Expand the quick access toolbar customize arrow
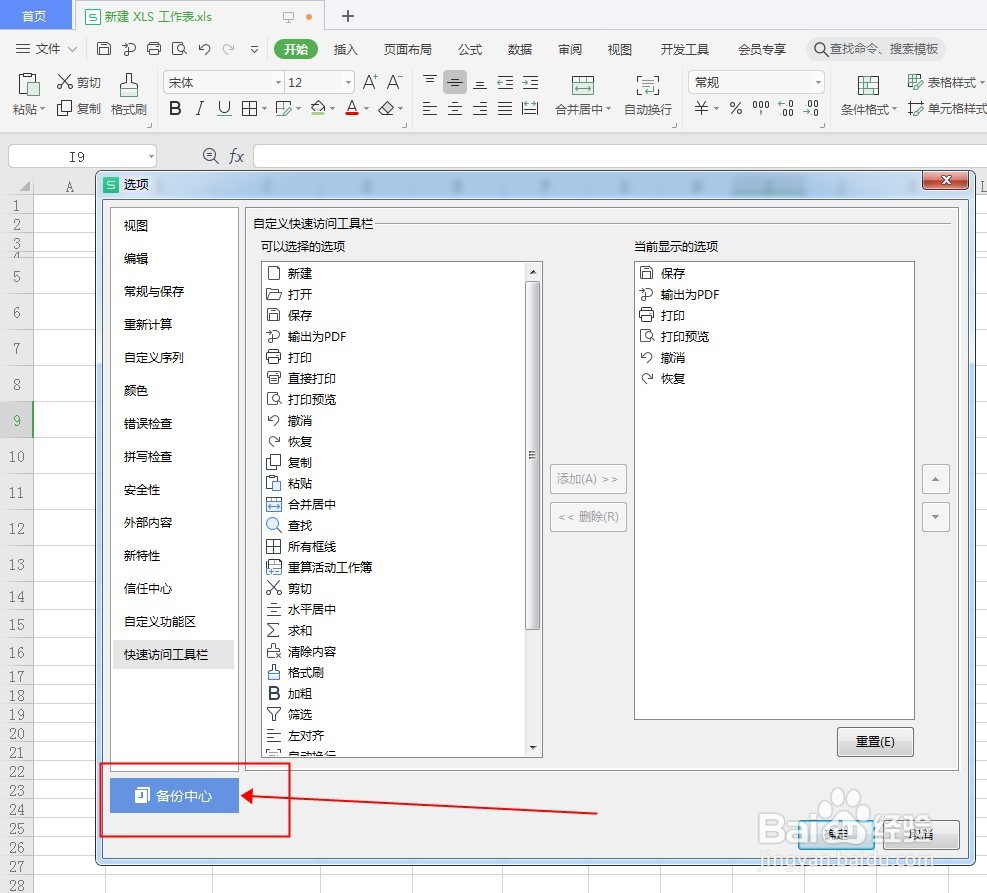This screenshot has height=893, width=987. (x=254, y=49)
